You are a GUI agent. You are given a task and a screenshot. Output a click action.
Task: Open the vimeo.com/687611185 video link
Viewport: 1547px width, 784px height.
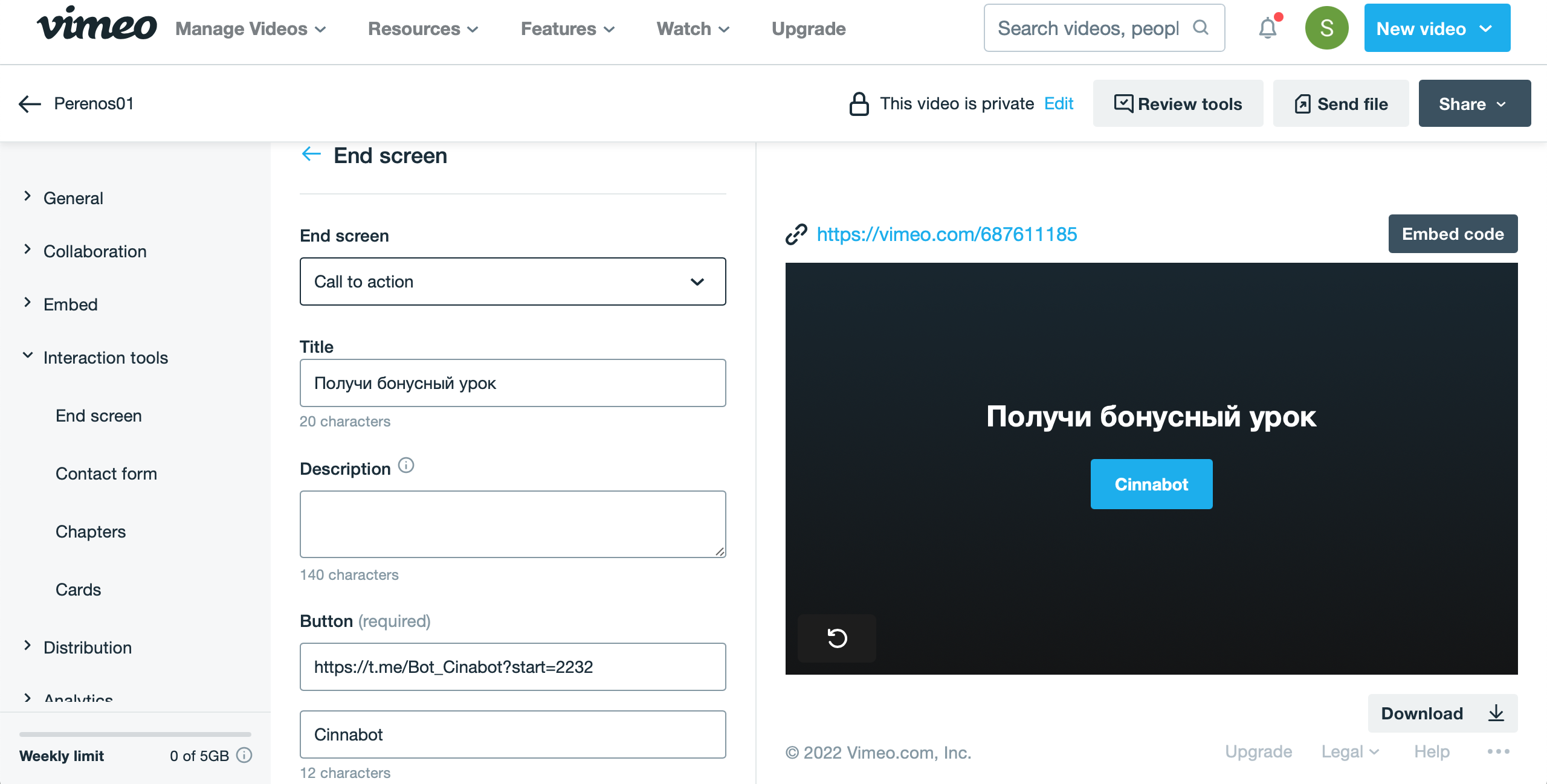(x=946, y=234)
